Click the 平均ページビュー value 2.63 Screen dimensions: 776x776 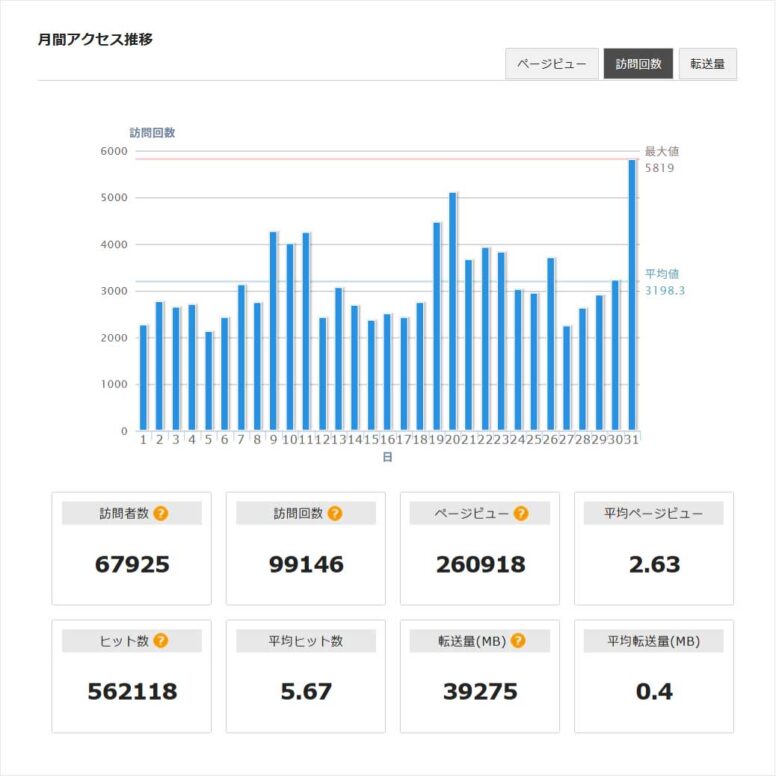point(654,564)
